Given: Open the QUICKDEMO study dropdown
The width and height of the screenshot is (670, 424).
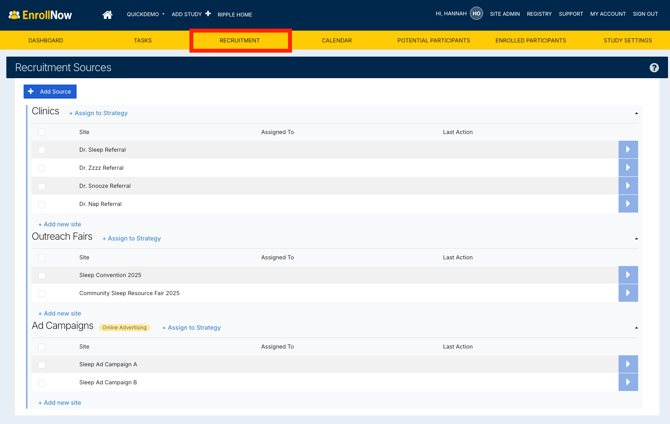Looking at the screenshot, I should (x=145, y=15).
